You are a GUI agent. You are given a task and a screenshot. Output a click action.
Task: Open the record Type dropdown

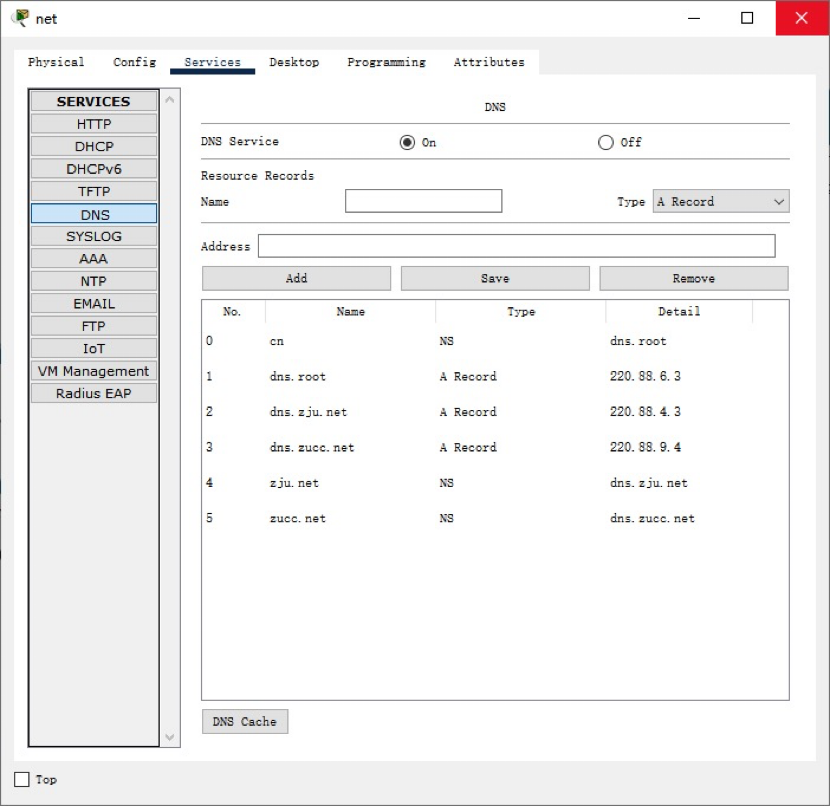(x=720, y=202)
